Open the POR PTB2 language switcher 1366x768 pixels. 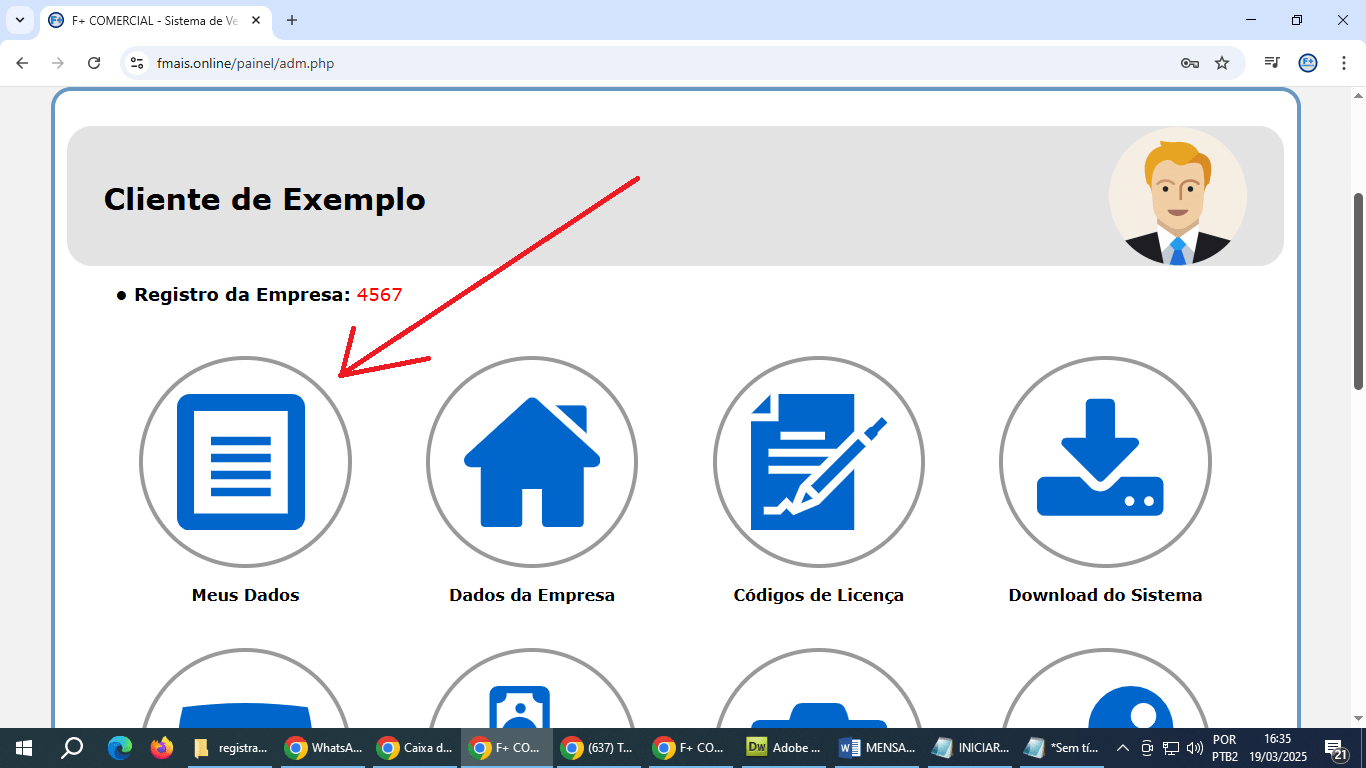tap(1225, 748)
